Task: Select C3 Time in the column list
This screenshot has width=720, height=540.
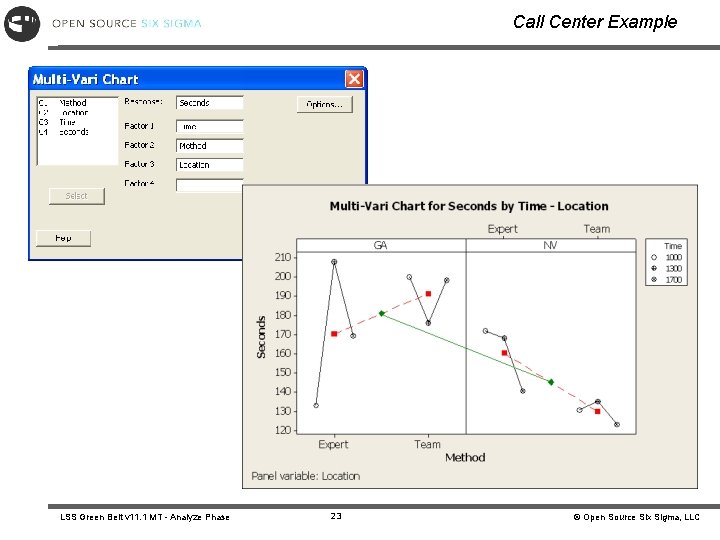Action: coord(57,122)
